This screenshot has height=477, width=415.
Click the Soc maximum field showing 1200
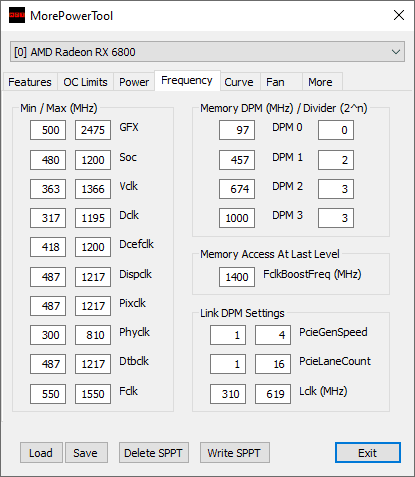click(93, 160)
